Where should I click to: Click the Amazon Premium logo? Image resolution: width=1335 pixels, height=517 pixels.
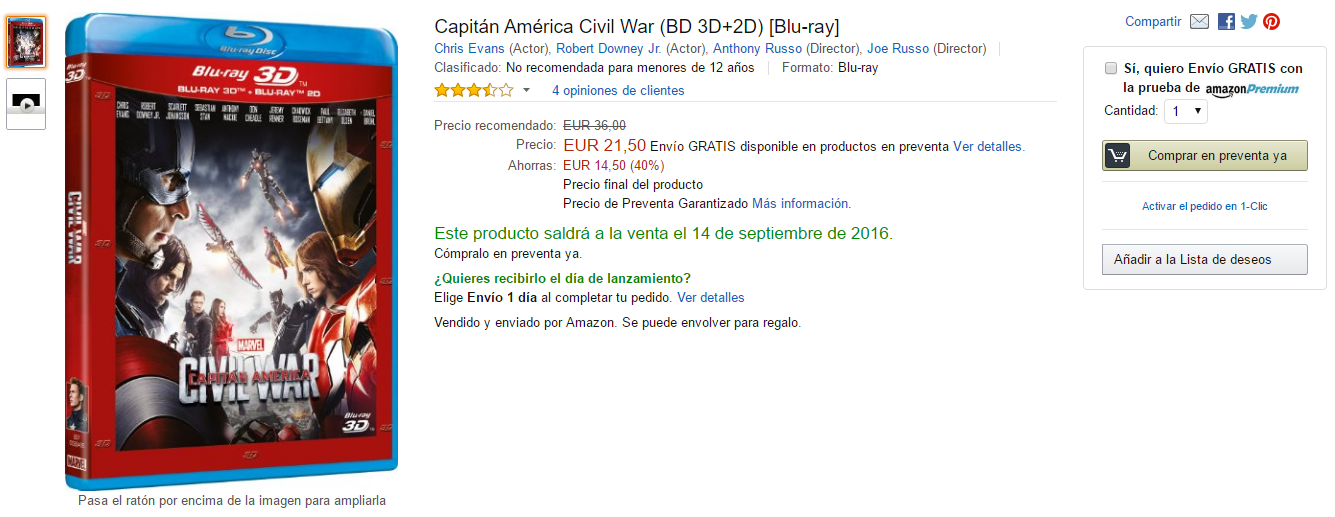pyautogui.click(x=1252, y=89)
